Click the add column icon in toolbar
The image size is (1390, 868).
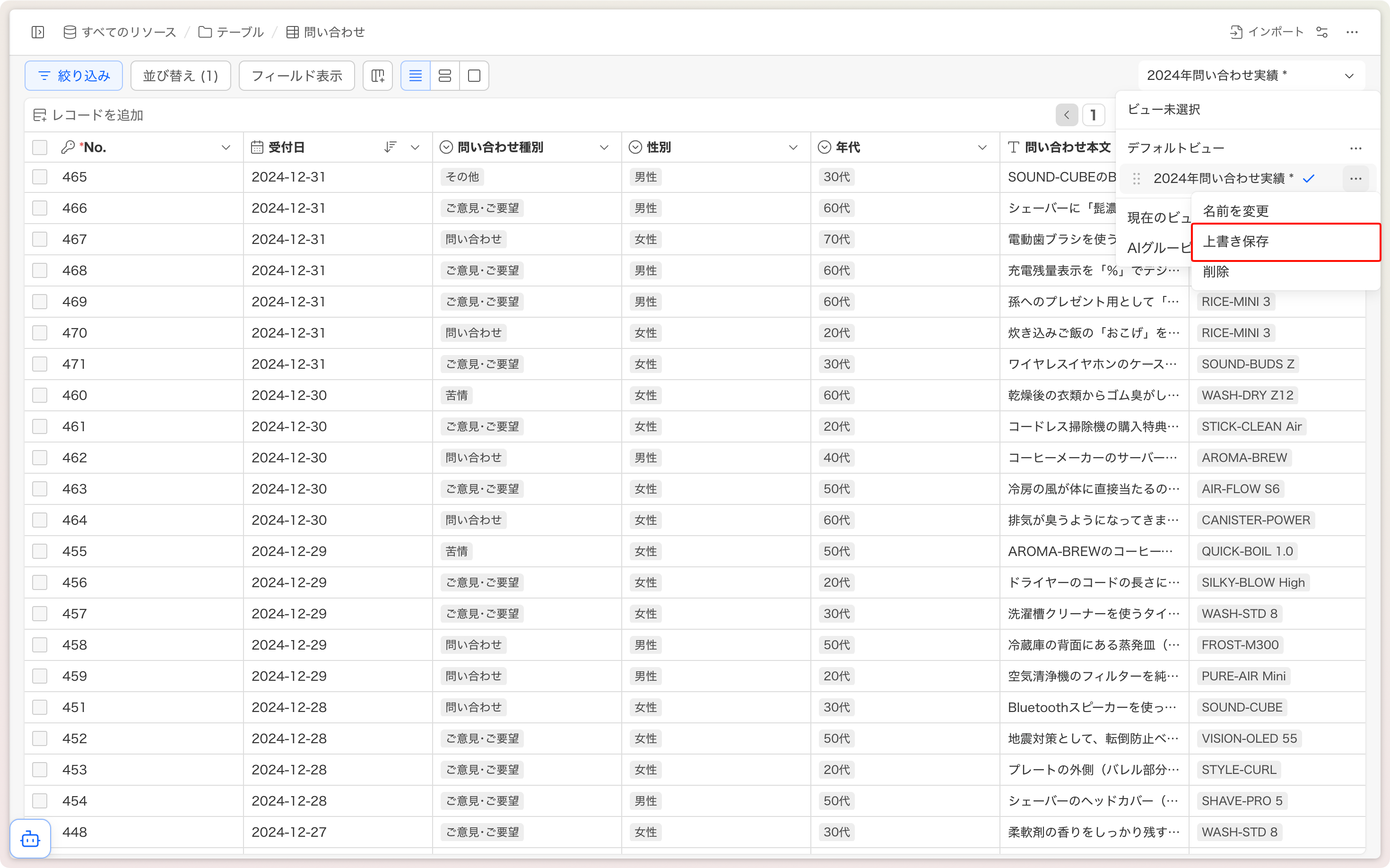point(378,76)
